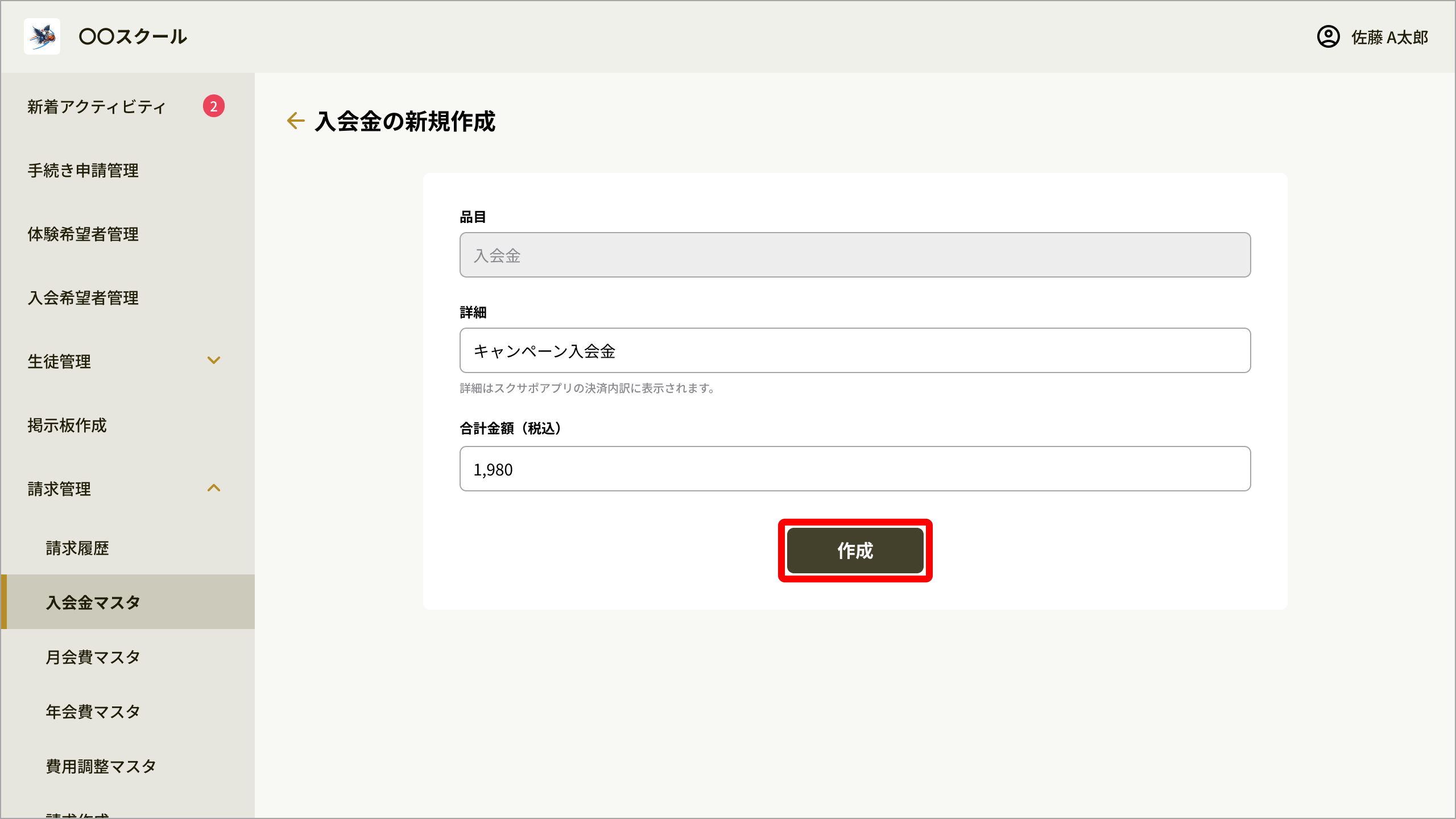Click the 入会金の新規作成 page heading
This screenshot has width=1456, height=819.
click(405, 121)
